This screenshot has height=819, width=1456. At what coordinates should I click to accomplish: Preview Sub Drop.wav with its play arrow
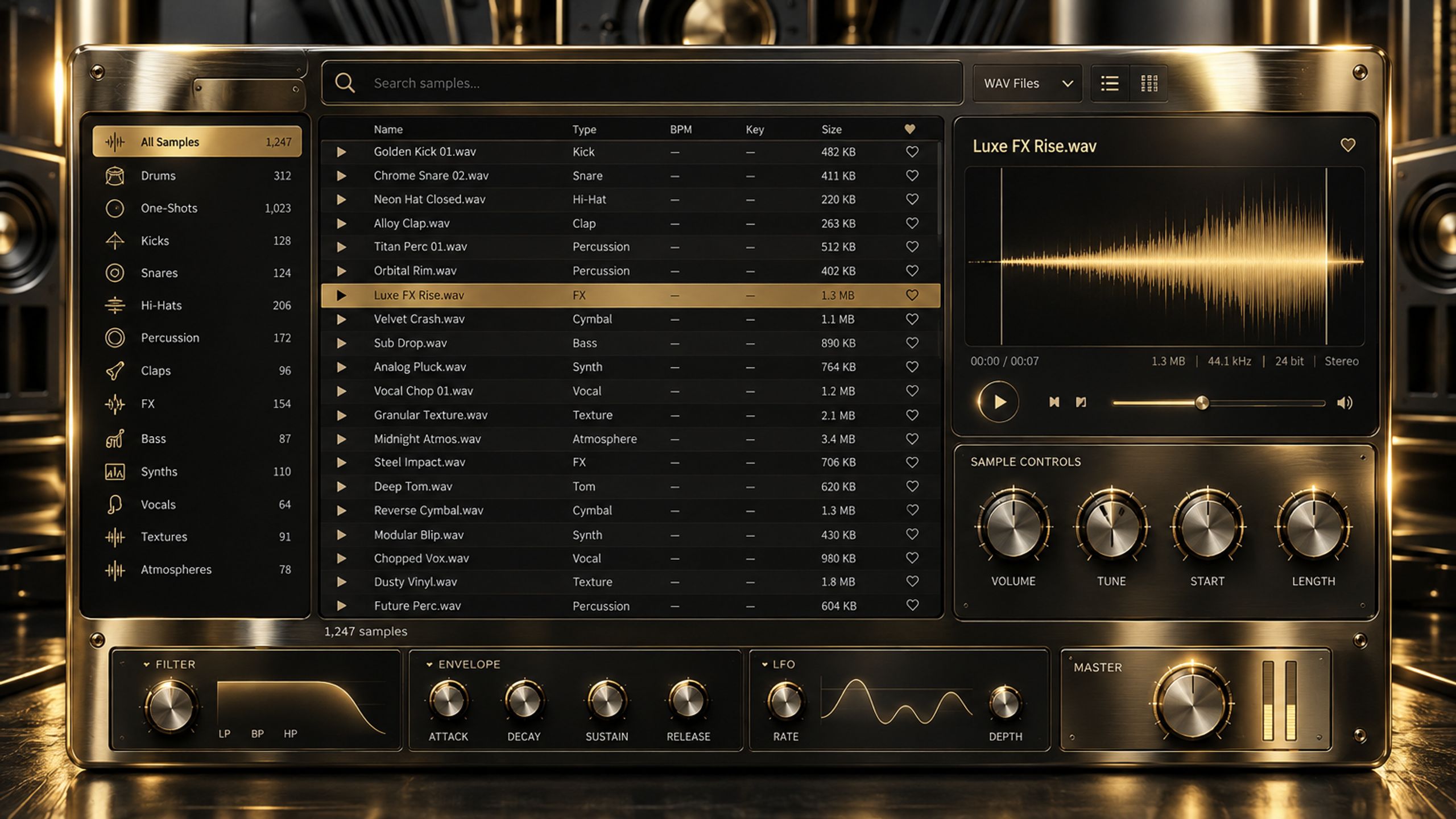pos(341,343)
